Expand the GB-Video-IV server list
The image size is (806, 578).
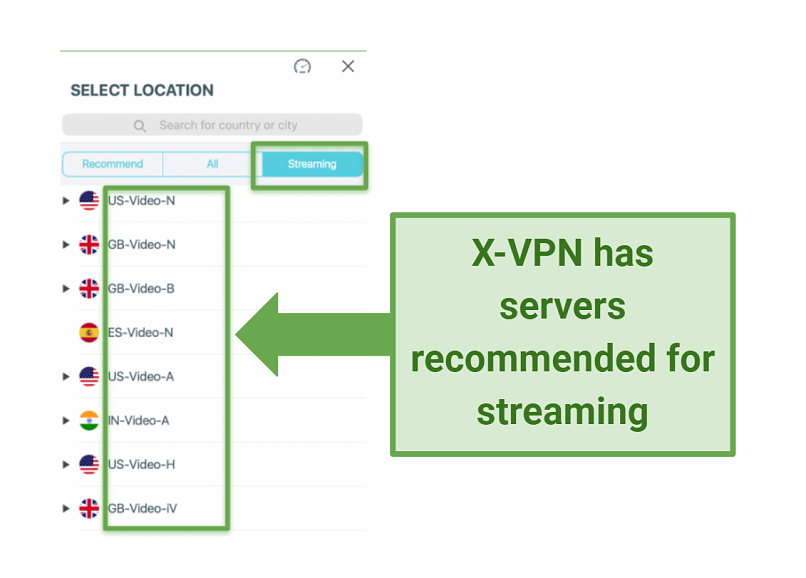[66, 509]
